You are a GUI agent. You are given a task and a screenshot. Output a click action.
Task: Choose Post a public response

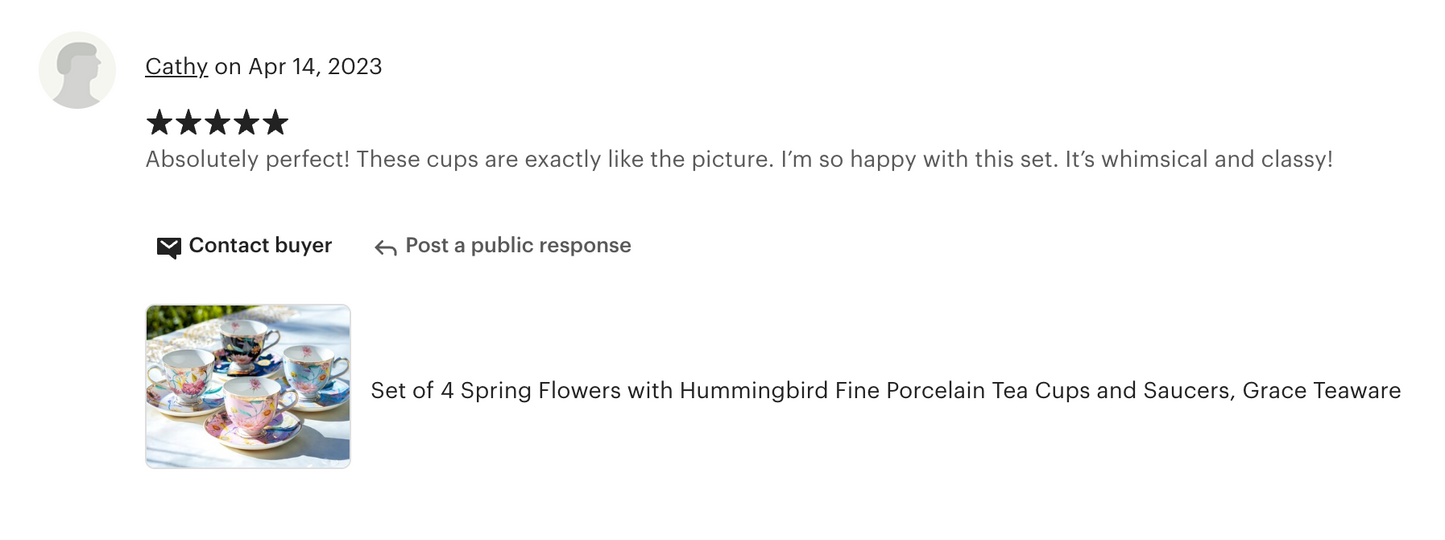pos(518,246)
